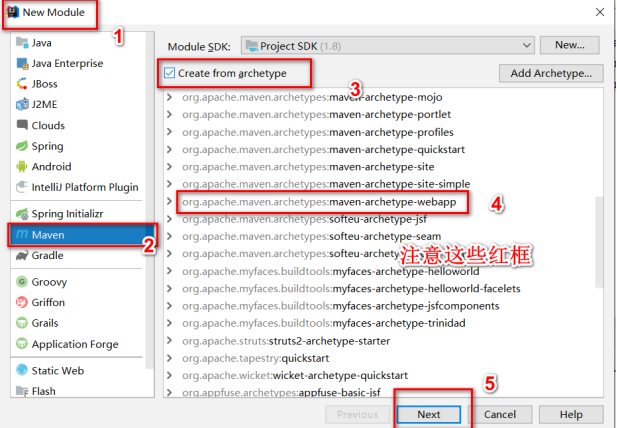This screenshot has height=428, width=617.
Task: Click the Grails icon
Action: [22, 323]
